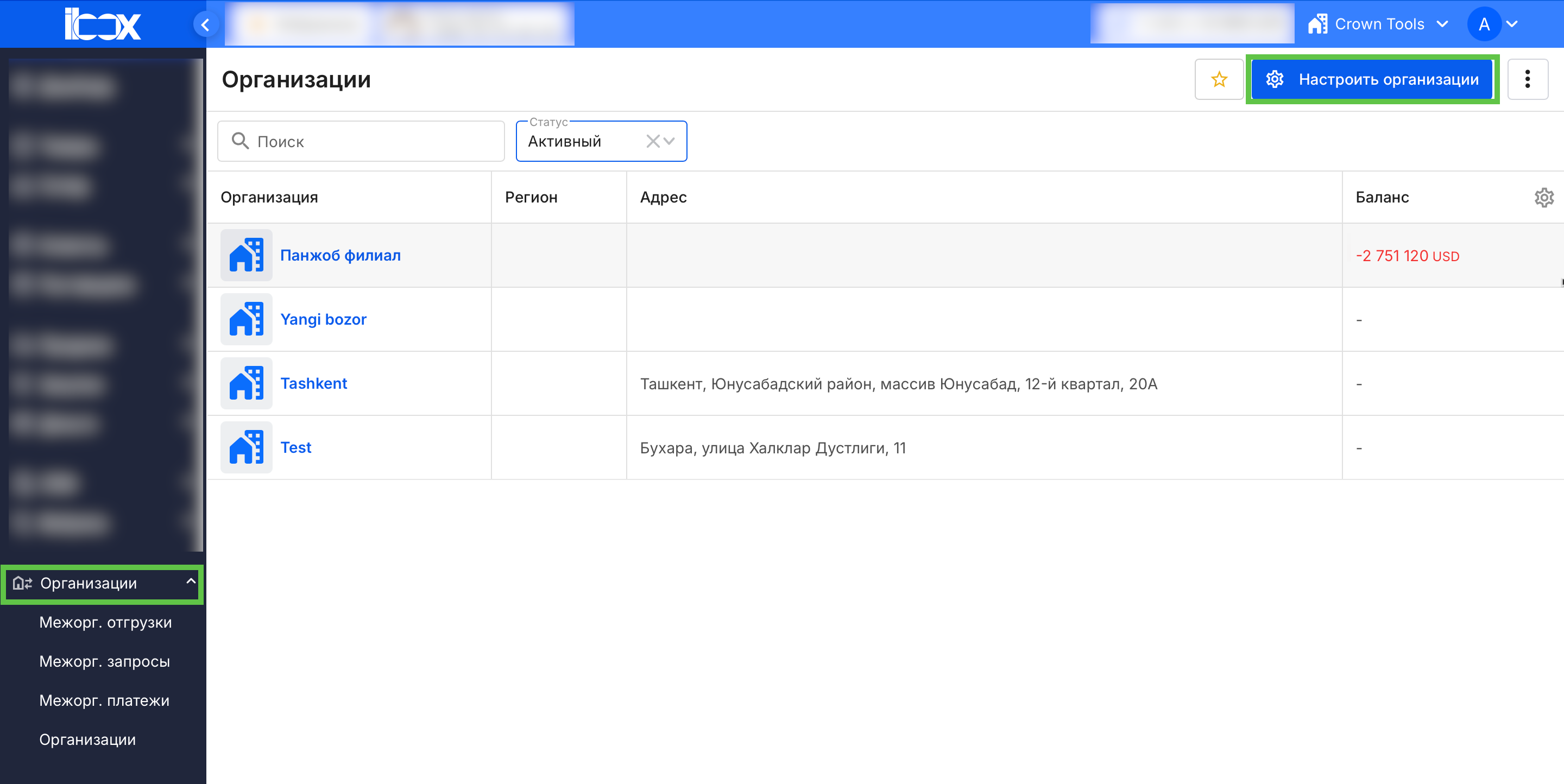Screen dimensions: 1564x784
Task: Click the Панжоб филиал building icon
Action: click(246, 255)
